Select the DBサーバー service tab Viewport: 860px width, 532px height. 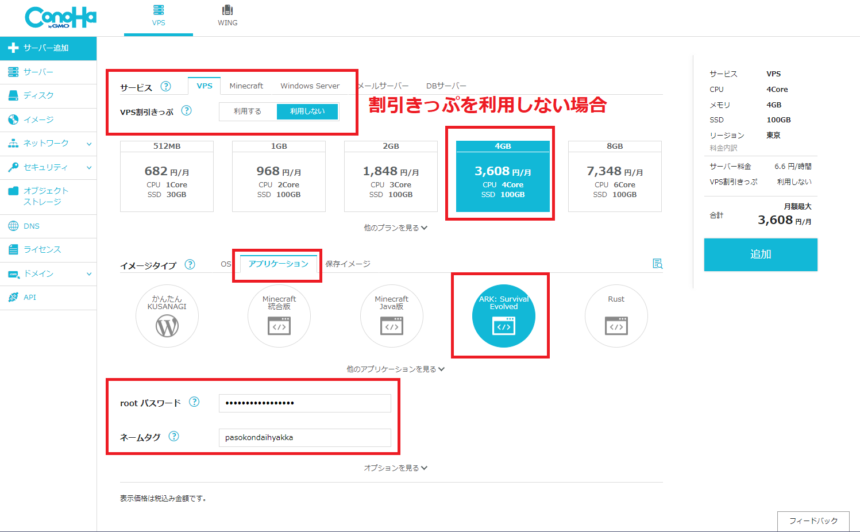coord(446,86)
